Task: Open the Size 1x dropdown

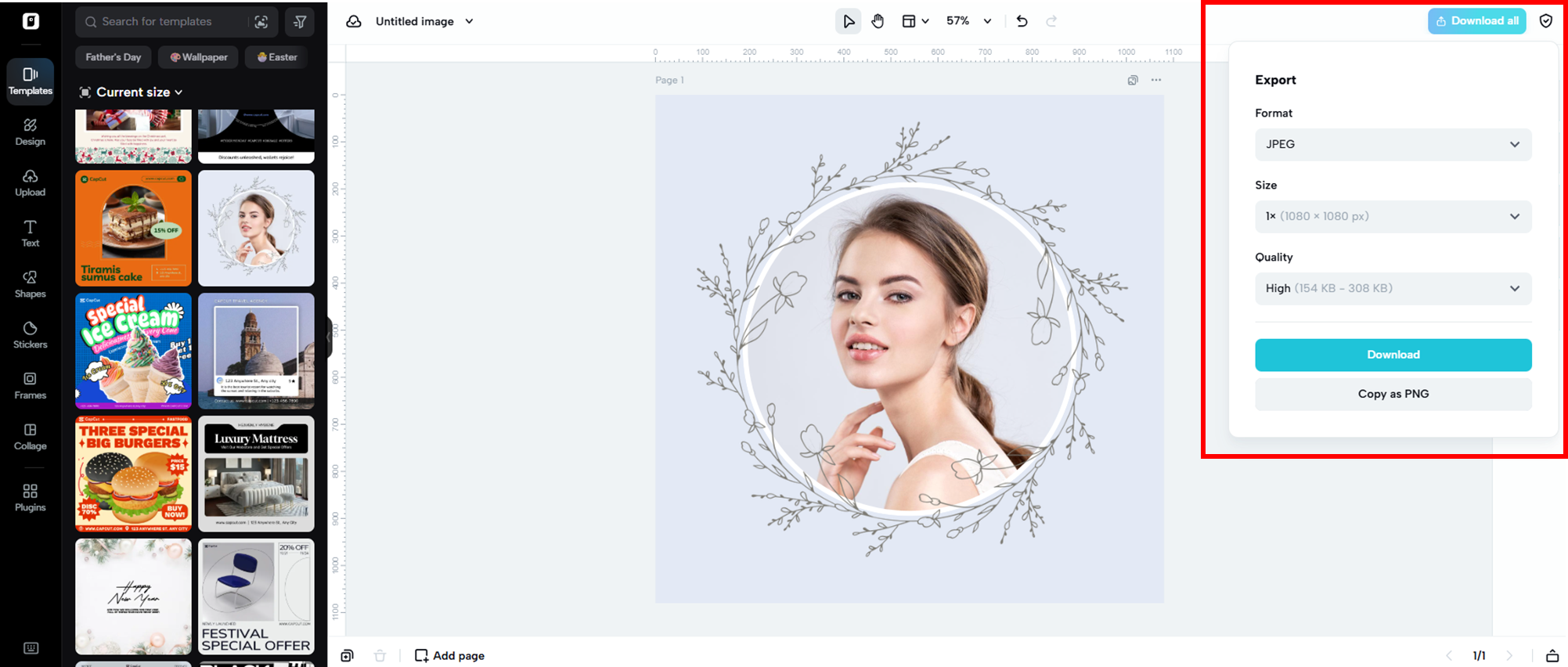Action: pyautogui.click(x=1393, y=216)
